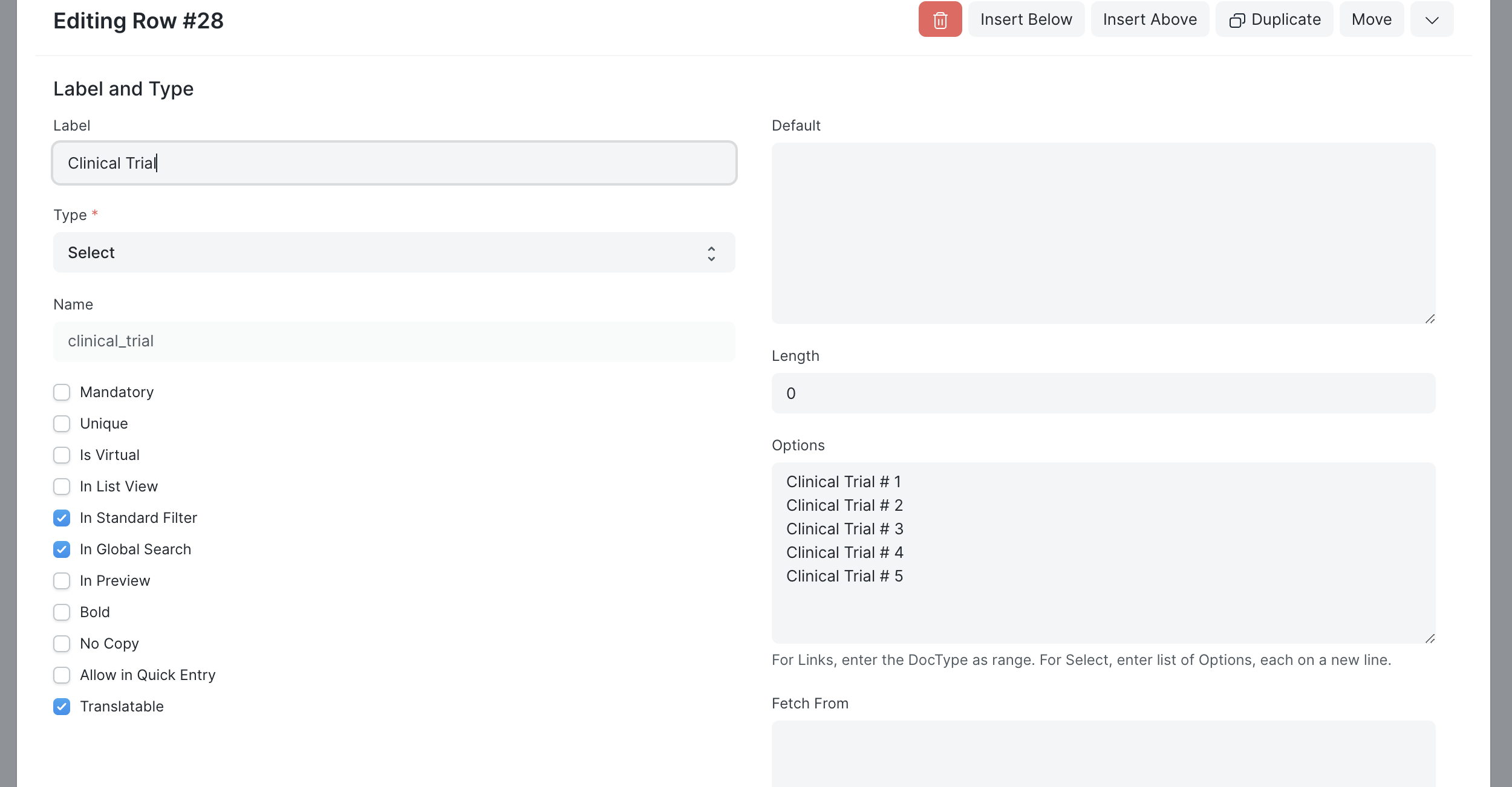This screenshot has width=1512, height=787.
Task: Open the Type dropdown showing Select
Action: point(394,253)
